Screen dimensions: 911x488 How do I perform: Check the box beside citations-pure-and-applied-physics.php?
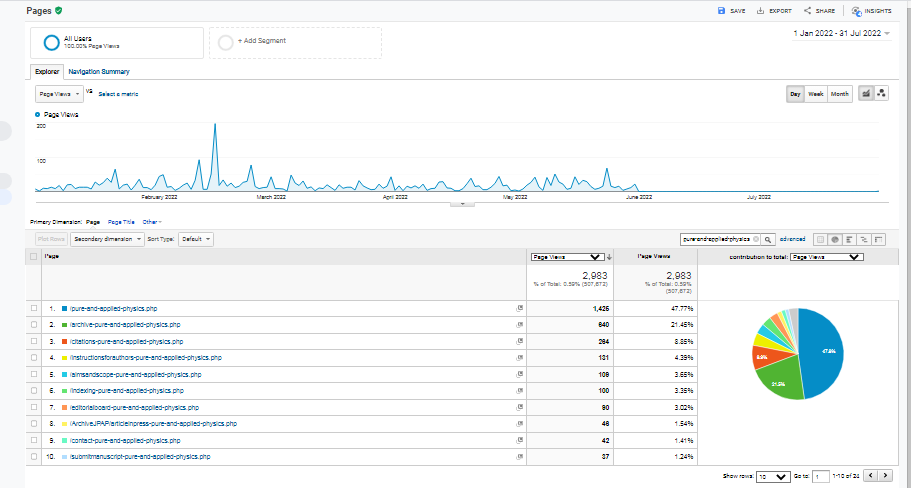34,341
